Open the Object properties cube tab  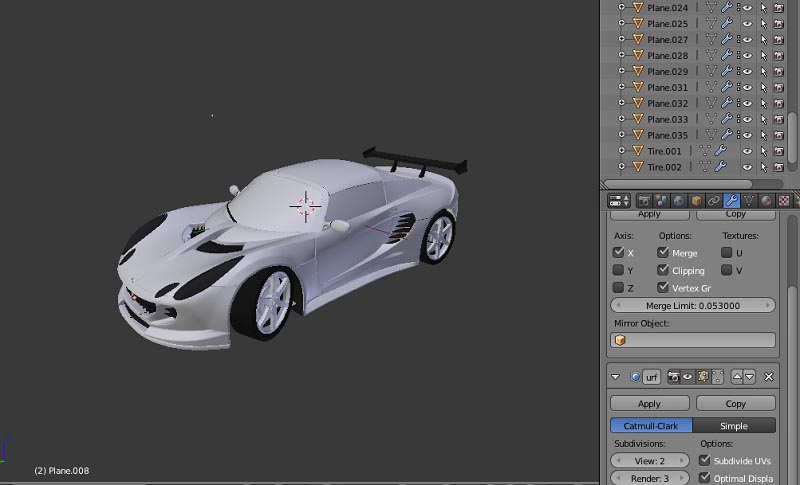(696, 201)
